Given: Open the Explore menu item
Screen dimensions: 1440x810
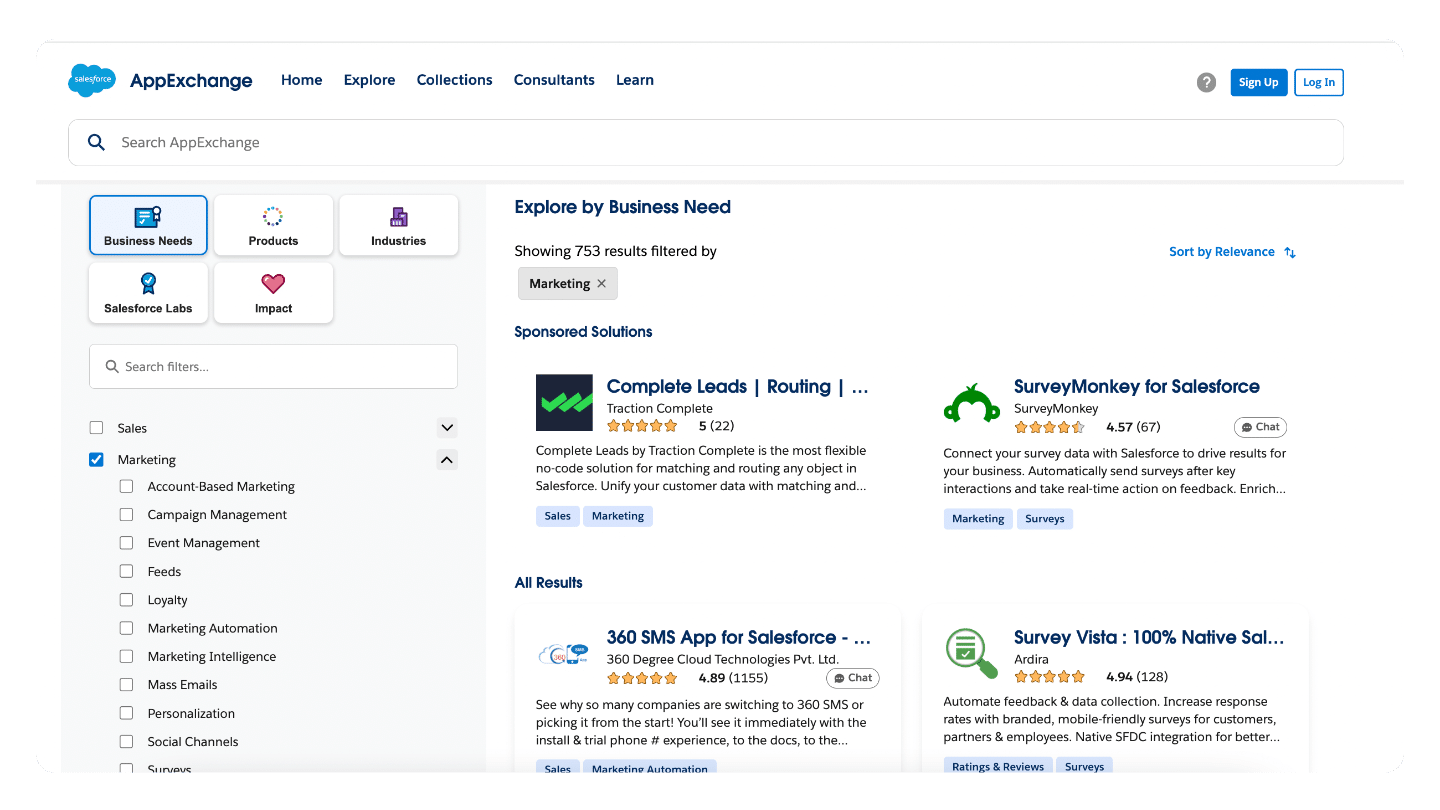Looking at the screenshot, I should [x=369, y=80].
